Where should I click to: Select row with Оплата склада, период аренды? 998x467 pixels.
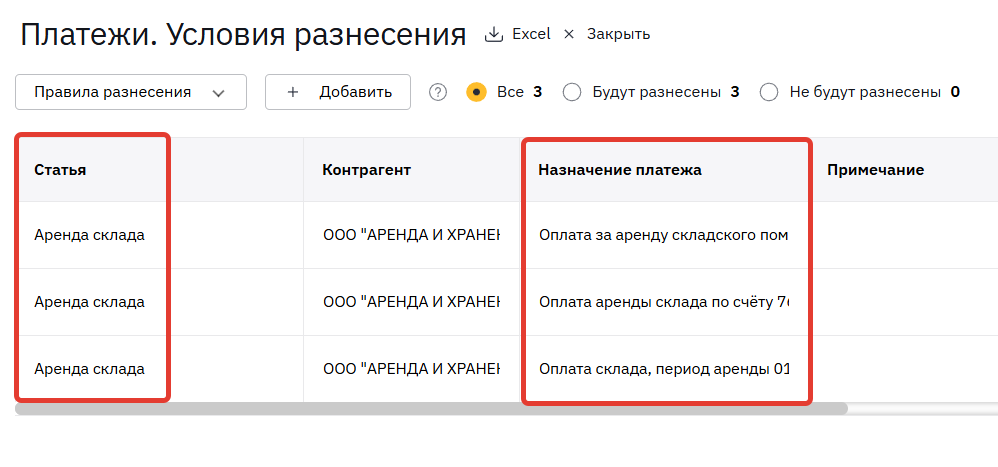point(664,369)
